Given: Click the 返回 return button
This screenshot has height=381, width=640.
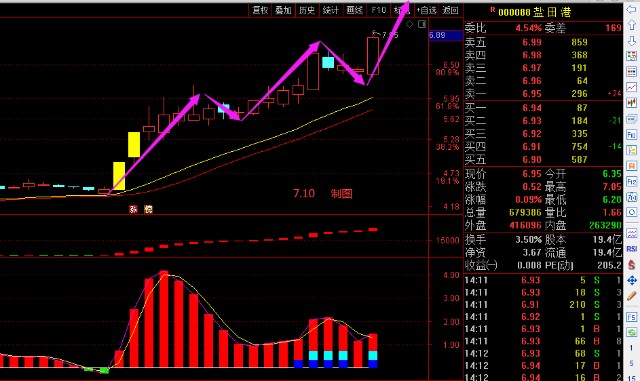Looking at the screenshot, I should pos(450,10).
